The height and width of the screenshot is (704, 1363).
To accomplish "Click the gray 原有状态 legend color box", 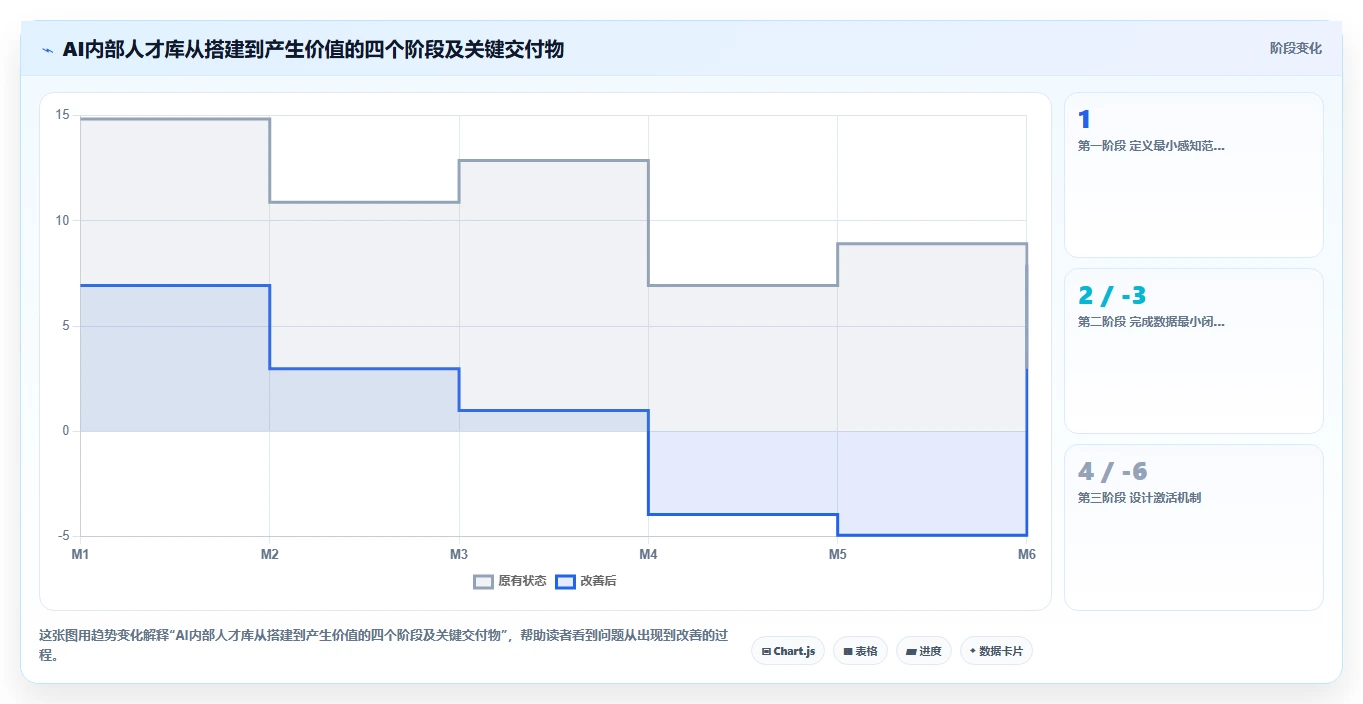I will 484,581.
